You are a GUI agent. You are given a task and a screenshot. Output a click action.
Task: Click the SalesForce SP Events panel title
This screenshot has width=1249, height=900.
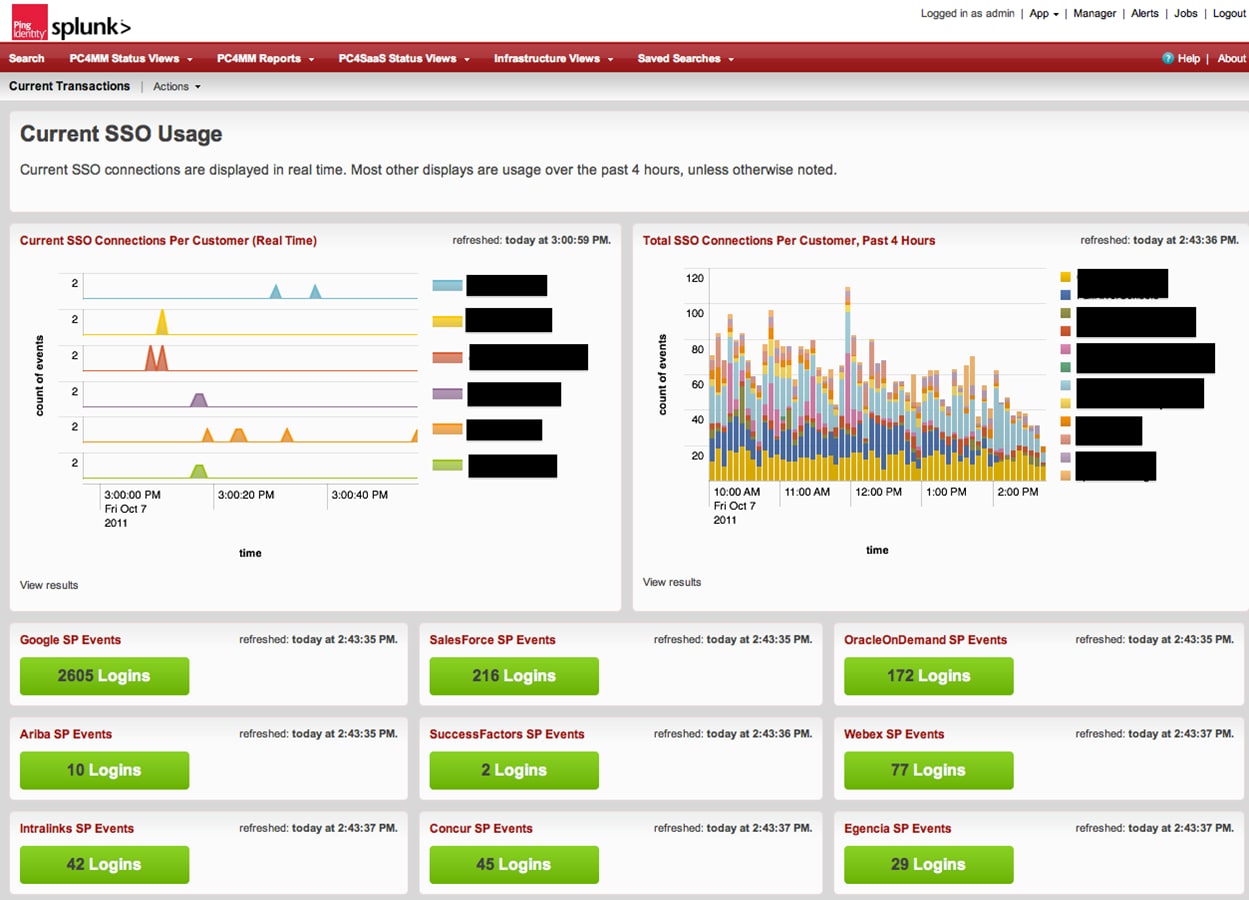click(492, 640)
